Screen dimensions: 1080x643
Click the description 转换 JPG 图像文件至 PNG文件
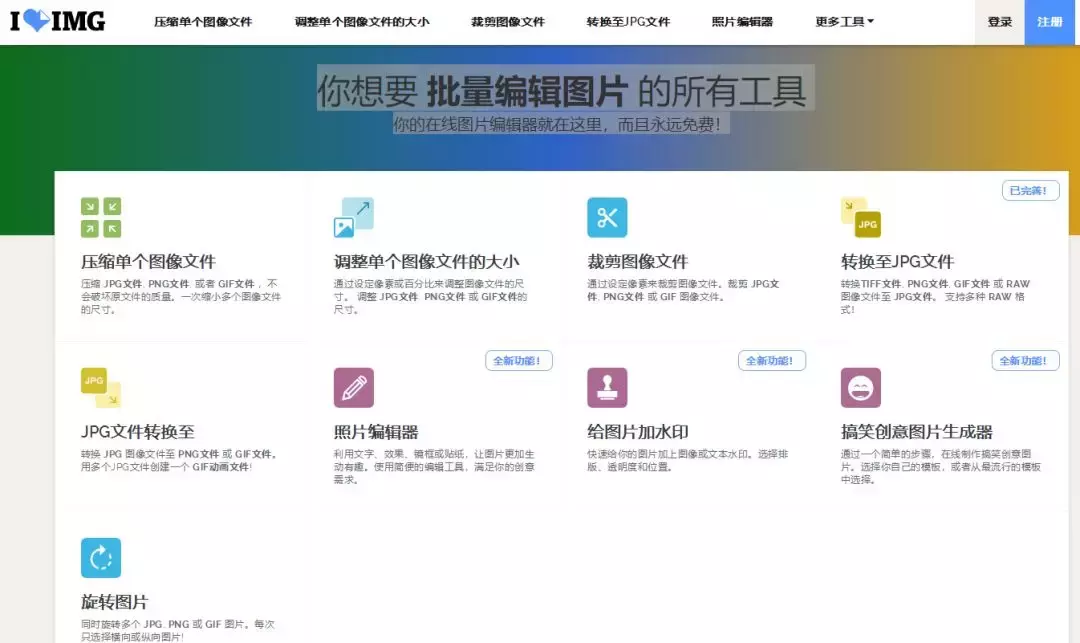(x=178, y=460)
